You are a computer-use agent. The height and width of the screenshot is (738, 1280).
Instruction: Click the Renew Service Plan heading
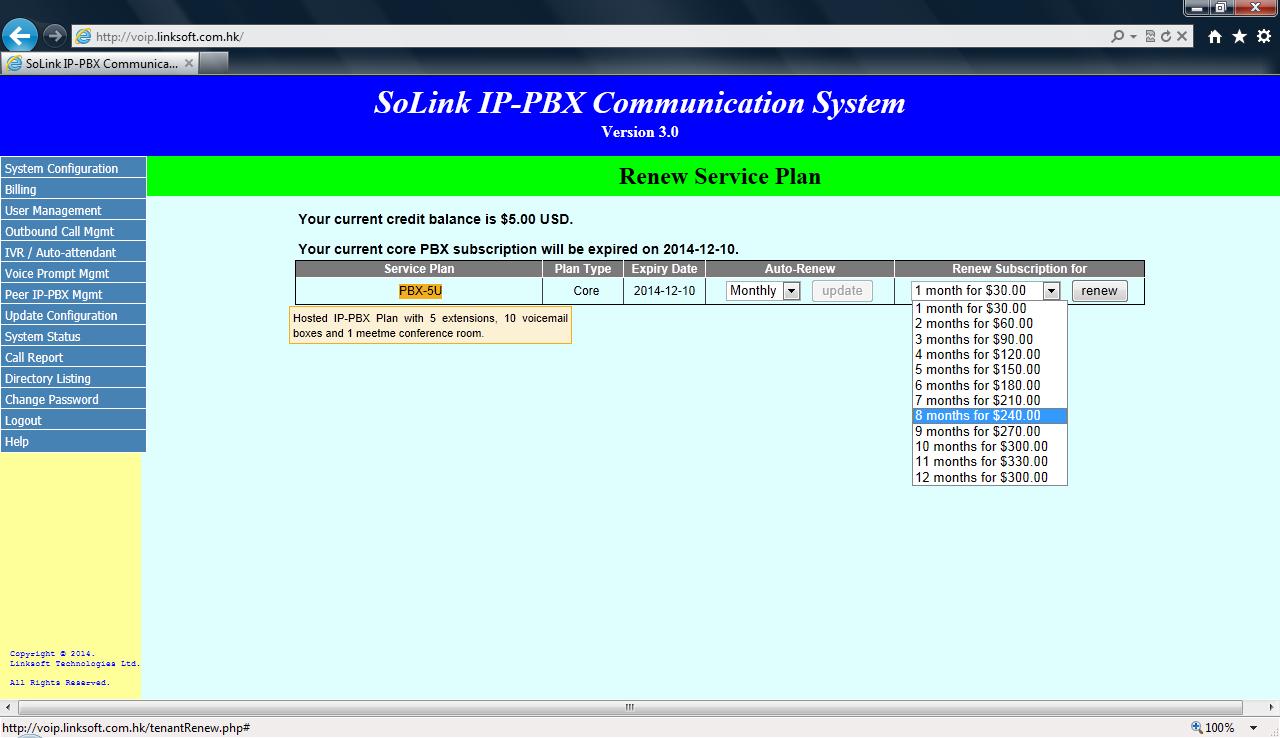click(x=720, y=177)
